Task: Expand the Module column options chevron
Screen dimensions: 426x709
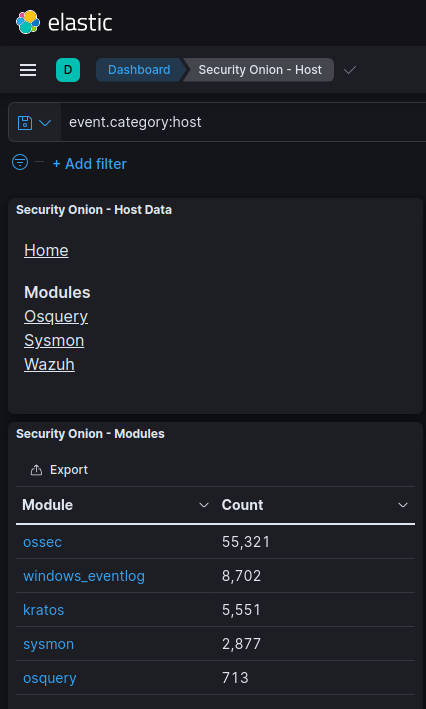Action: tap(204, 505)
